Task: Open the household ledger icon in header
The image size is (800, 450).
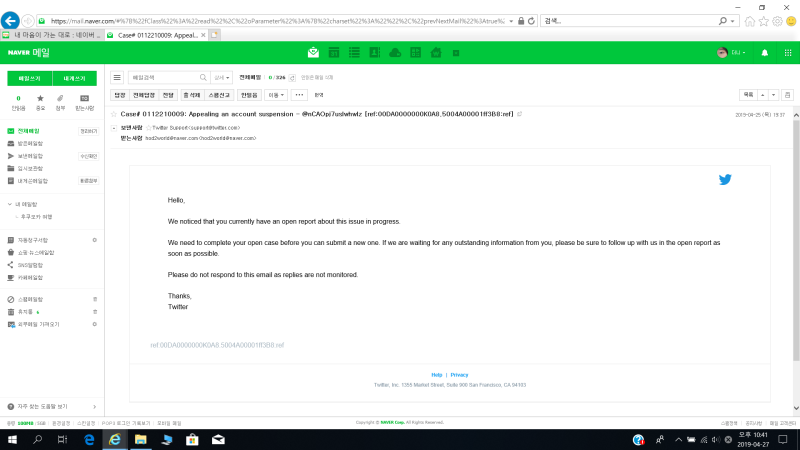Action: [x=436, y=53]
